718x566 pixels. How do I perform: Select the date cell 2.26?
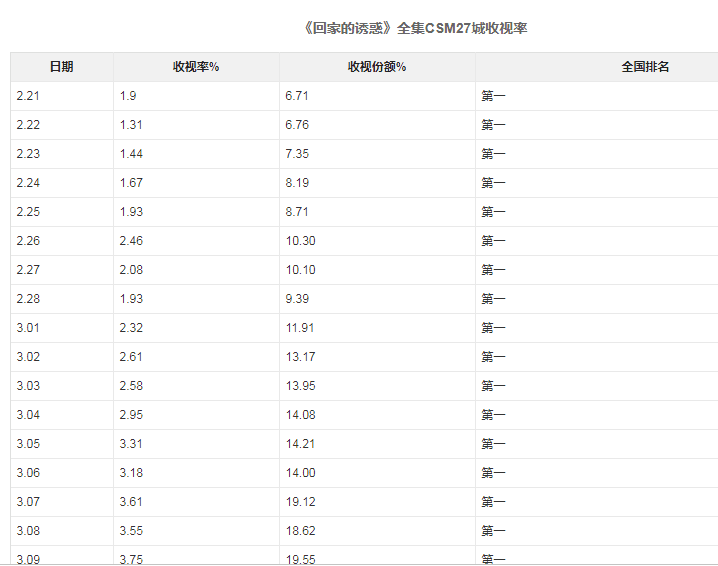click(x=62, y=241)
